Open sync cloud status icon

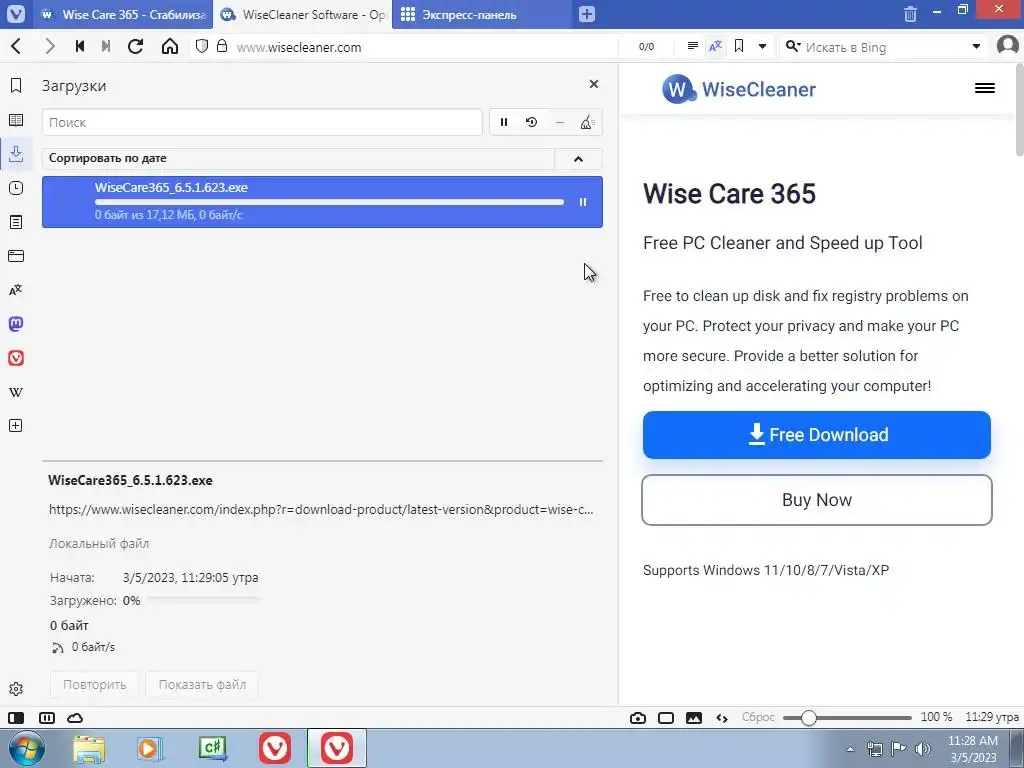tap(75, 718)
